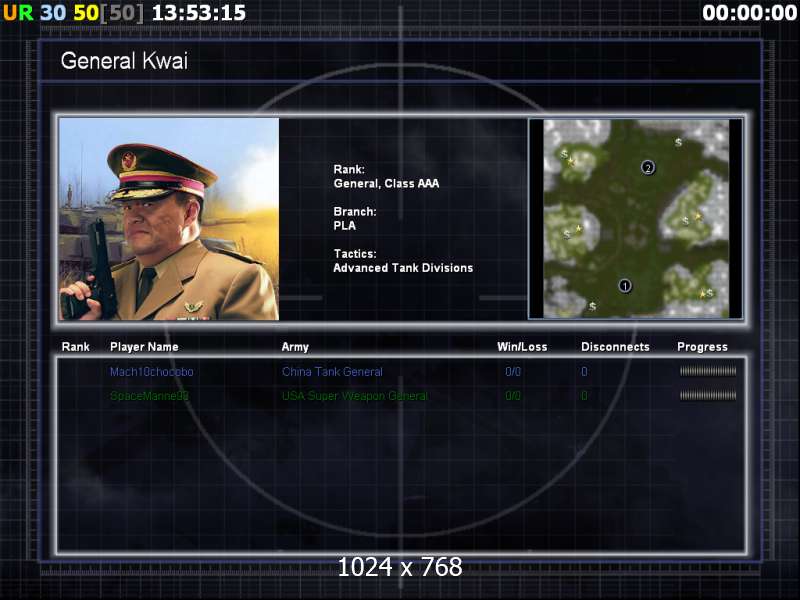Click the "Player Name" column header
The image size is (800, 600).
(x=144, y=347)
